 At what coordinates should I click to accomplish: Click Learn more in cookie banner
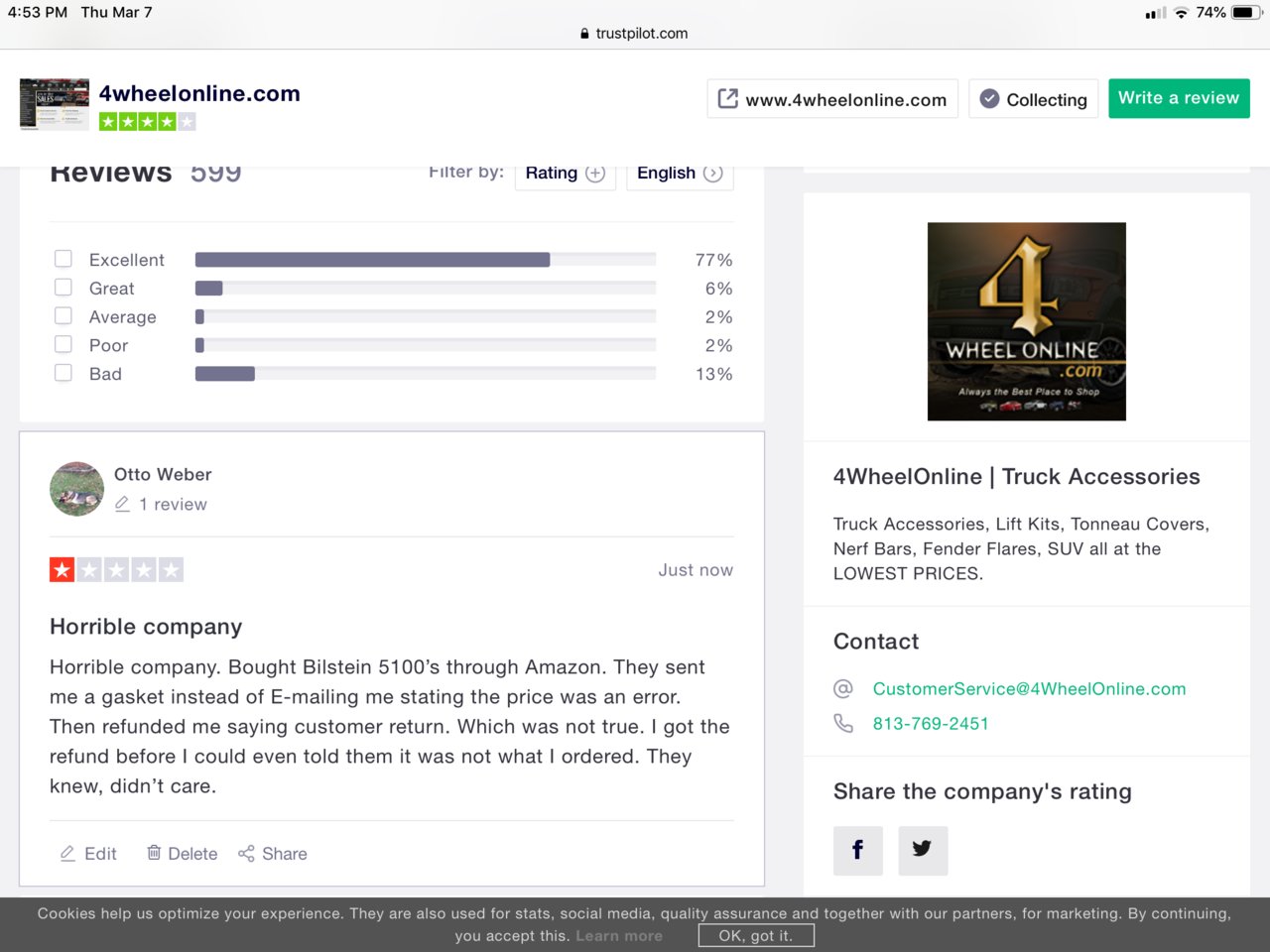tap(619, 936)
